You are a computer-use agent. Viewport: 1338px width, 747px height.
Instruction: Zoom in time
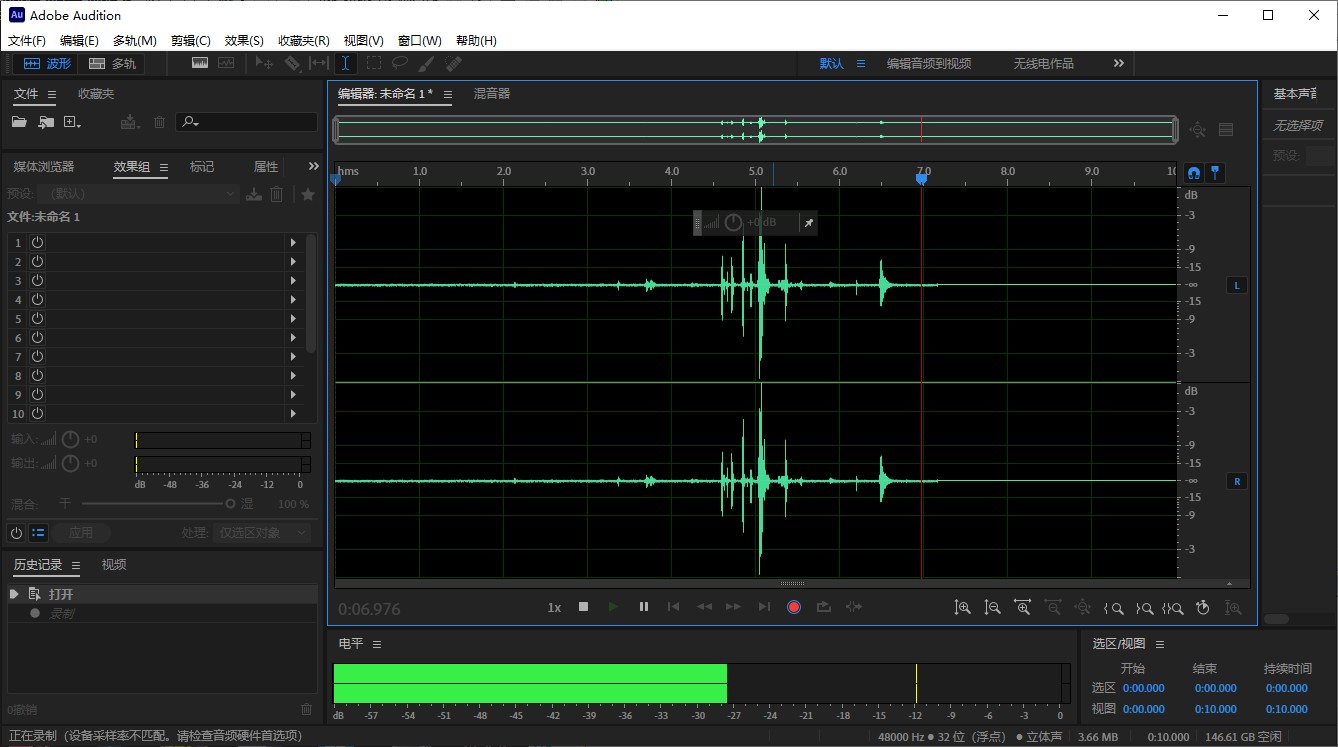[x=1022, y=607]
